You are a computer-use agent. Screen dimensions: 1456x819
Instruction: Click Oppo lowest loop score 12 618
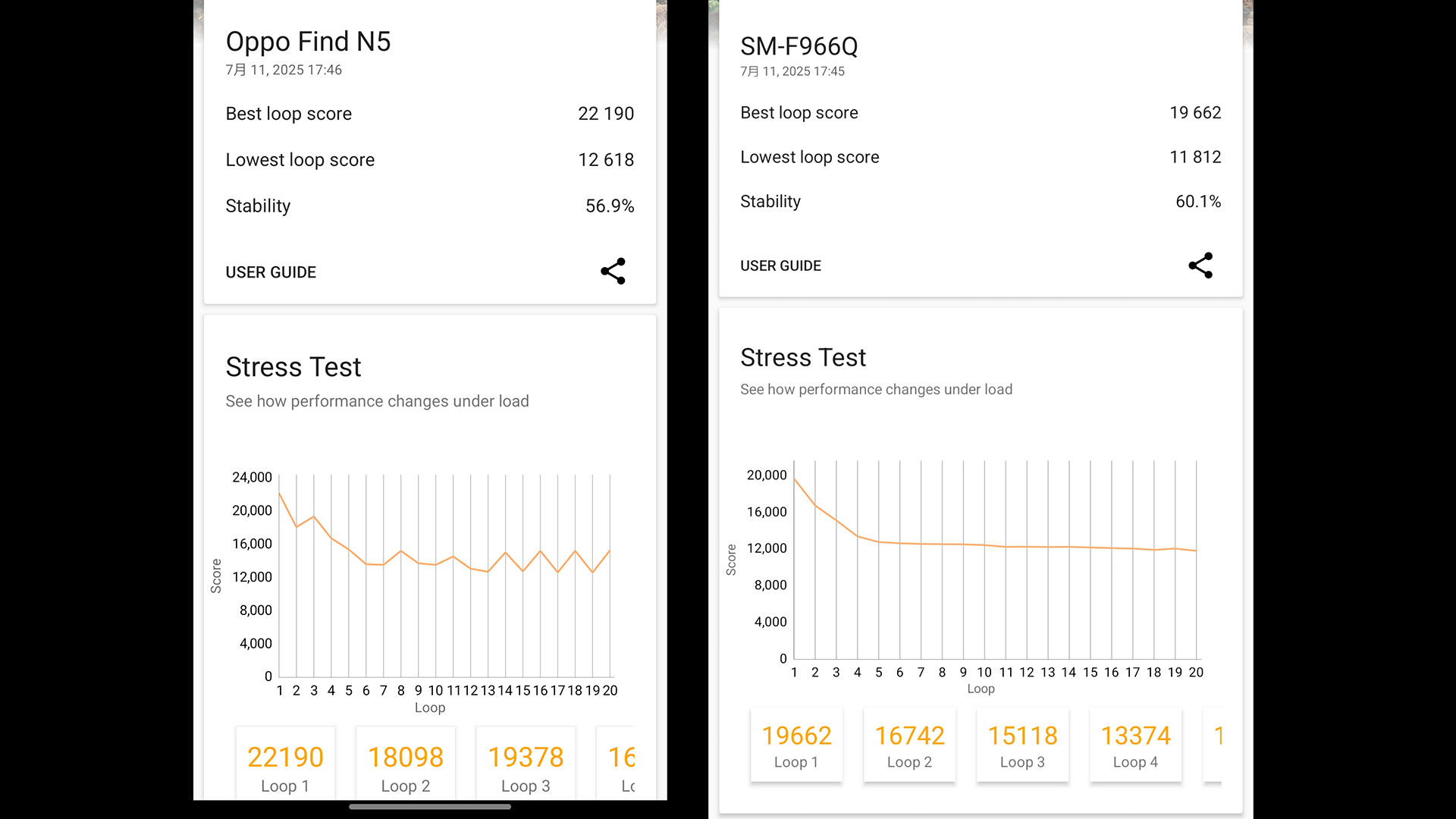pos(606,160)
